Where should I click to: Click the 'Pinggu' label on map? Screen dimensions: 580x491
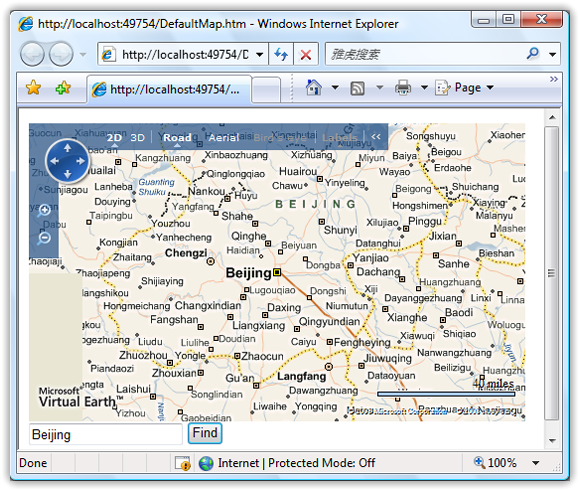[425, 222]
